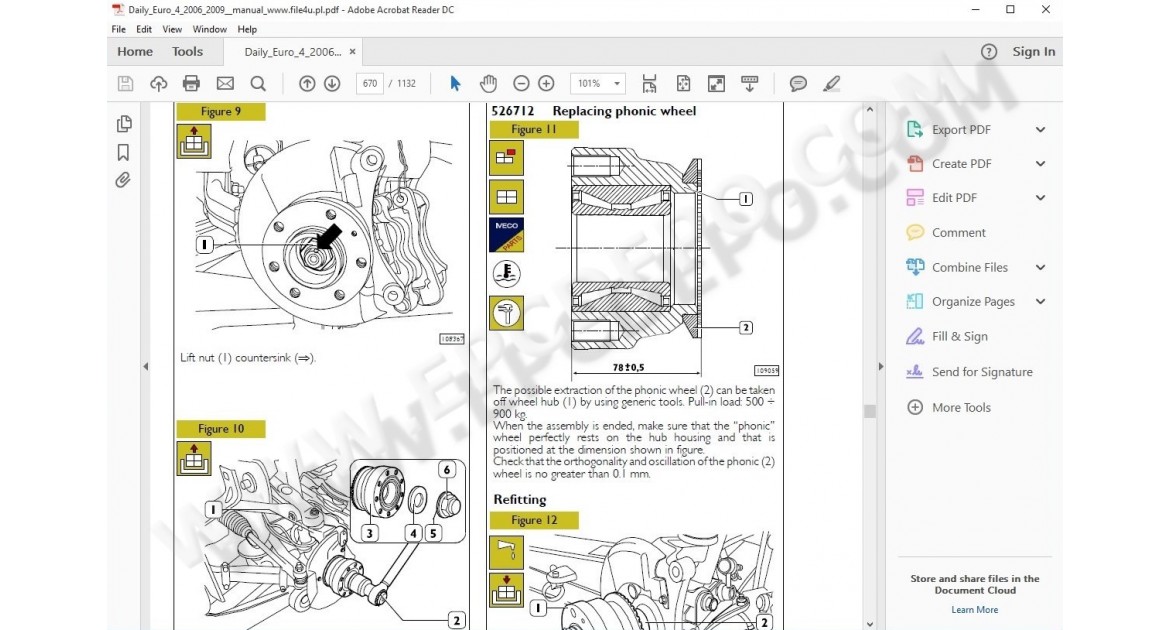
Task: Click the page number field
Action: [x=370, y=84]
